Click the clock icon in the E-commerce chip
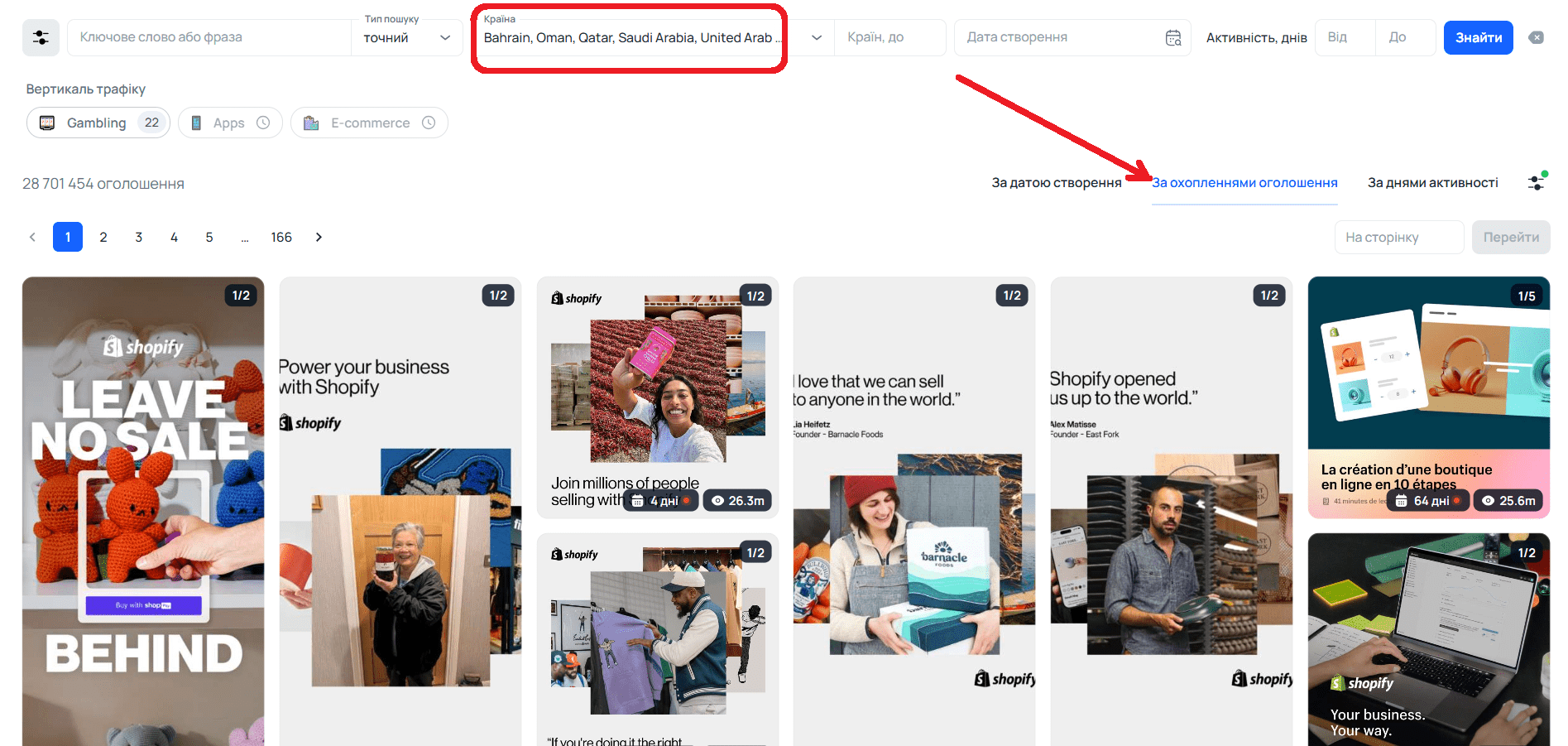 tap(429, 123)
